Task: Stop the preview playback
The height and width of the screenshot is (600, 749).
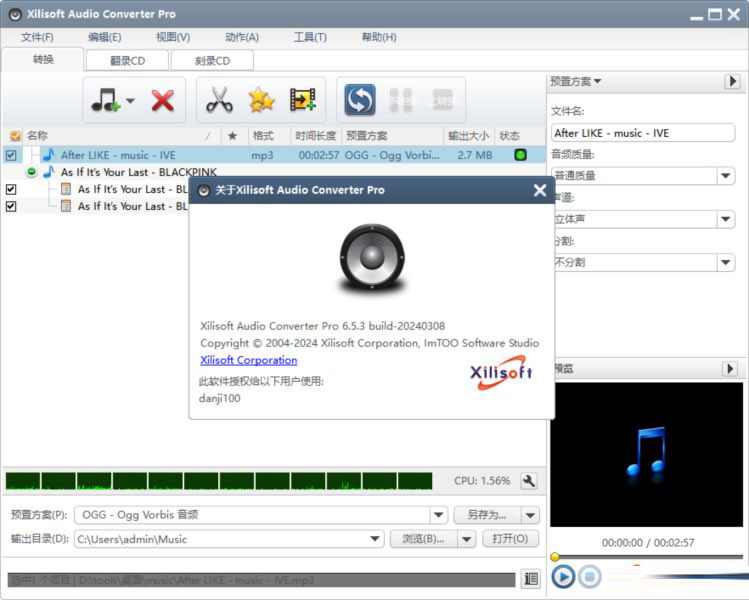Action: [x=589, y=577]
